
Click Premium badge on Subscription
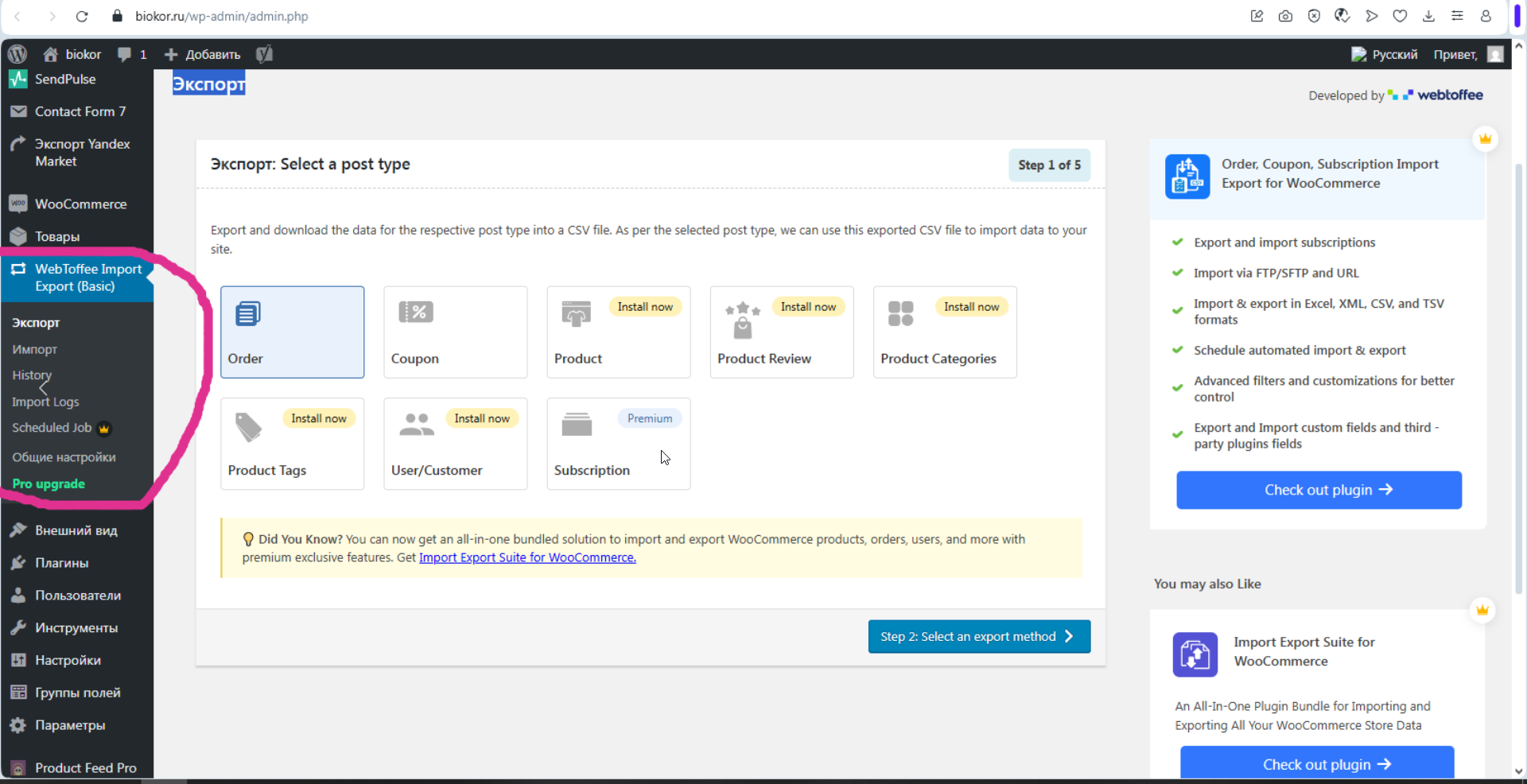[x=650, y=418]
